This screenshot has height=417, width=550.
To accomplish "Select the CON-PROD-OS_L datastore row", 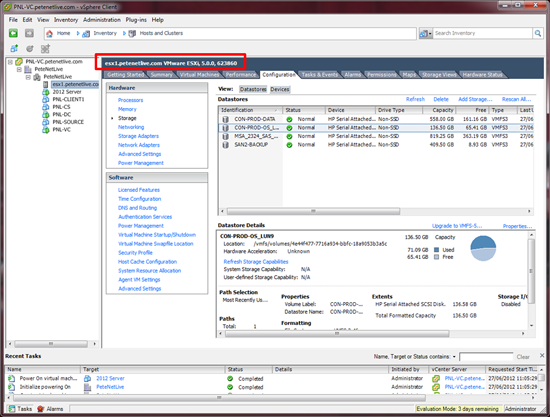I will coord(376,128).
